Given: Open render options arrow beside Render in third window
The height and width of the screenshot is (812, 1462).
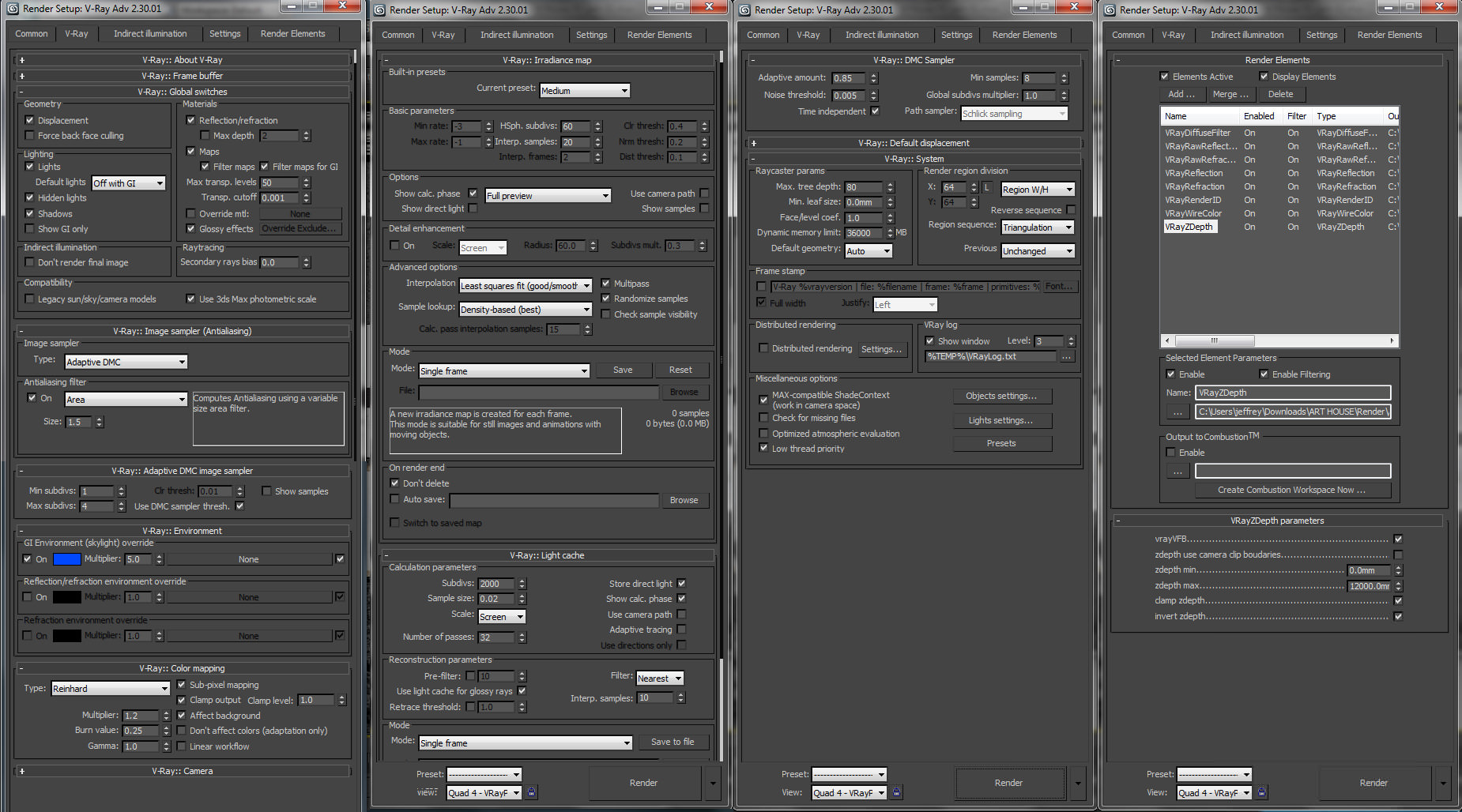Looking at the screenshot, I should tap(1078, 783).
